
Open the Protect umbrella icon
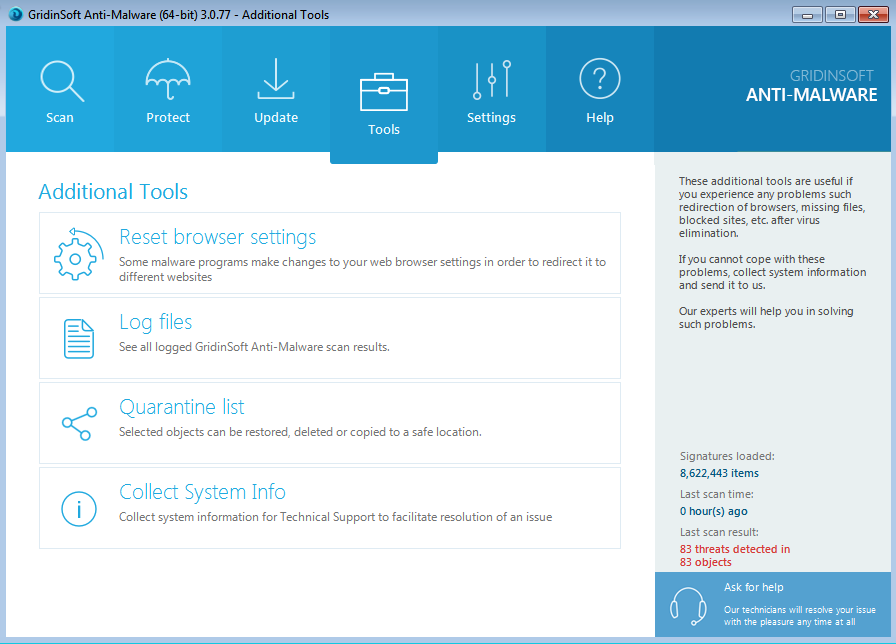click(x=168, y=79)
